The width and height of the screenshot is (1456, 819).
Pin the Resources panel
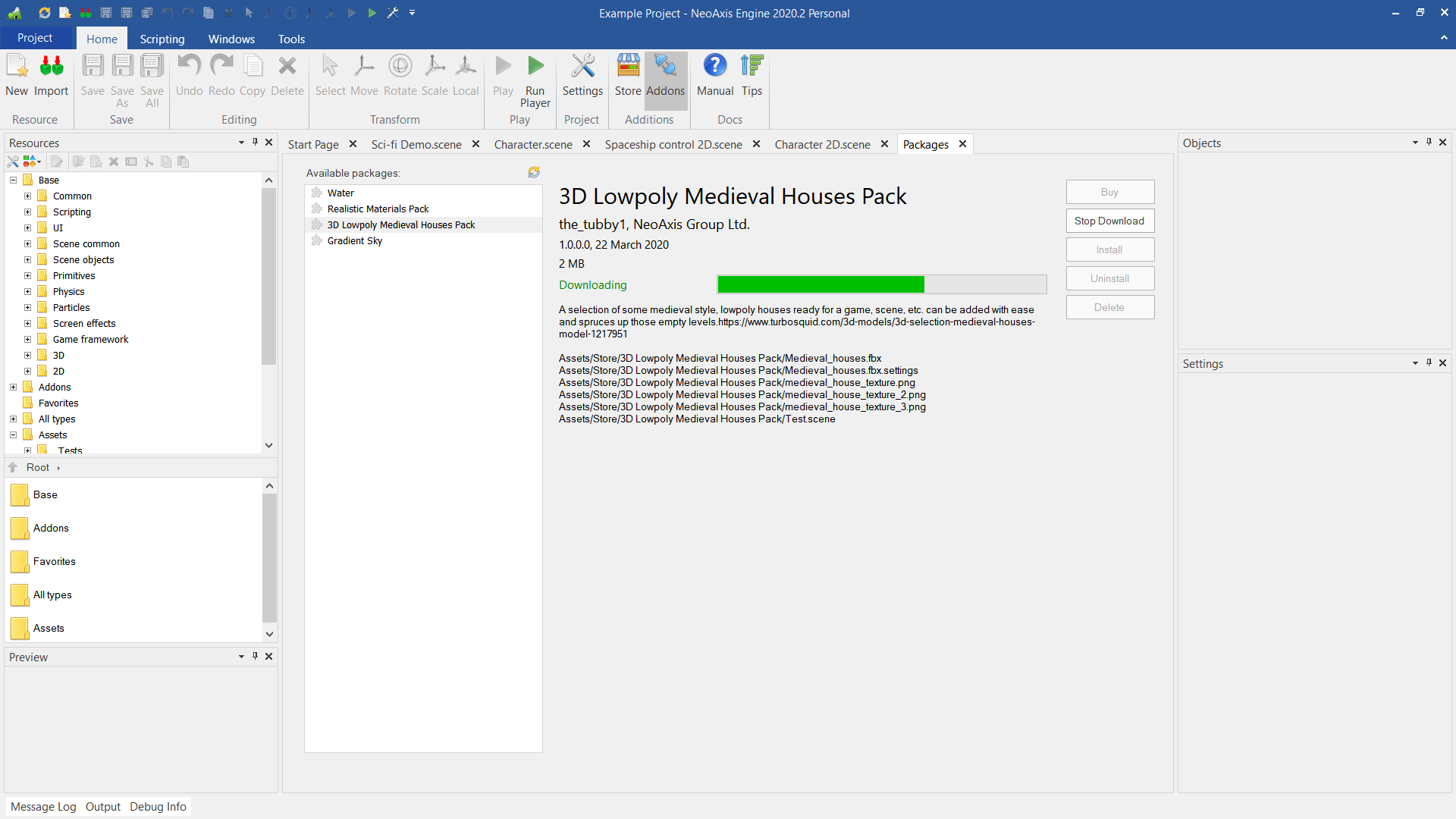pyautogui.click(x=255, y=142)
